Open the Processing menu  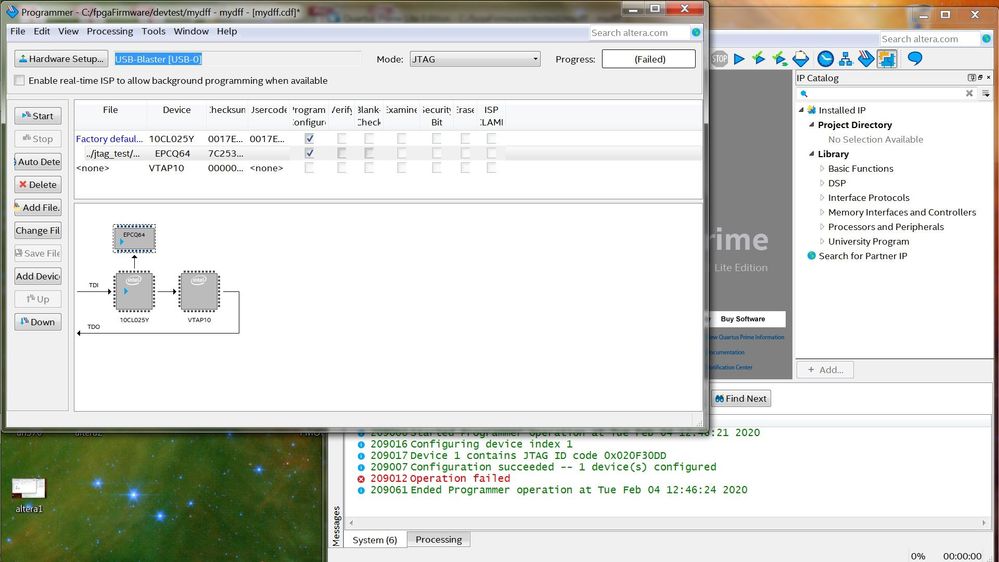110,32
